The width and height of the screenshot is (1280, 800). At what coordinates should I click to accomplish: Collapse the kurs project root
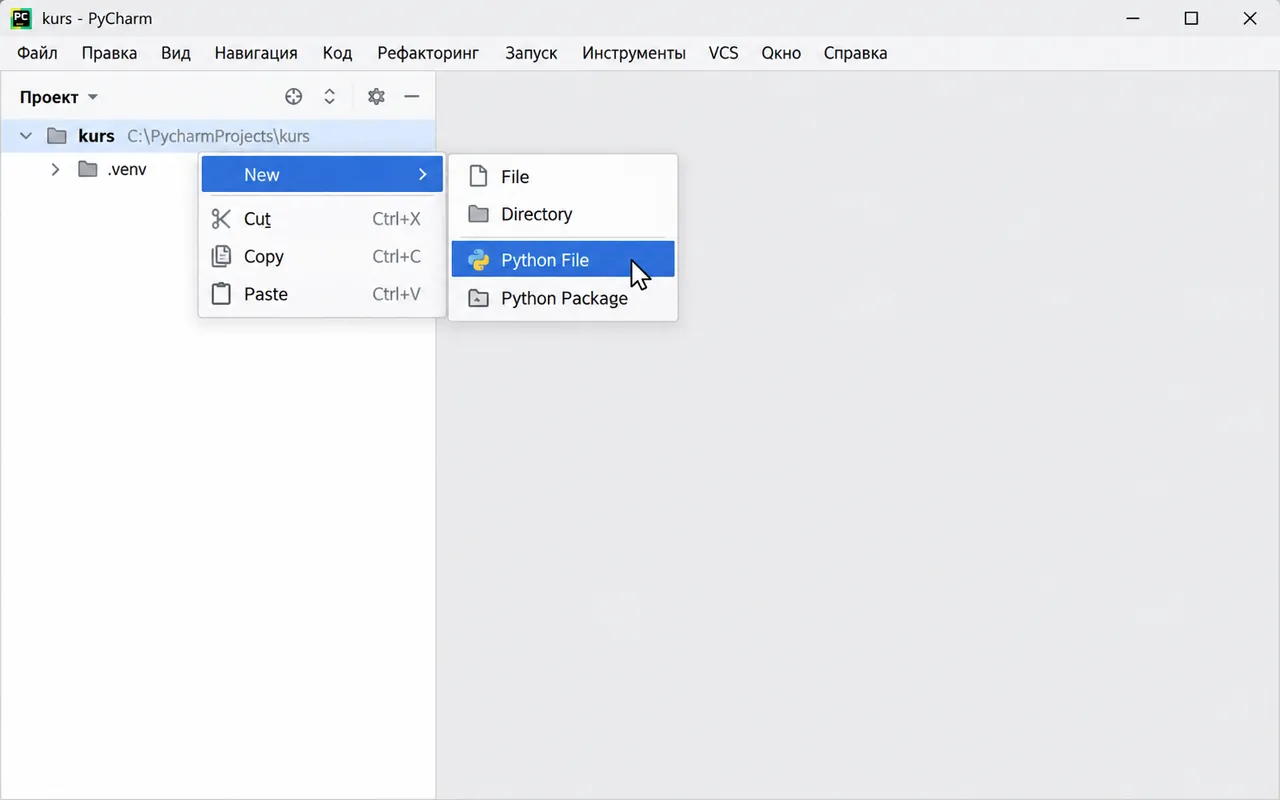click(x=26, y=136)
